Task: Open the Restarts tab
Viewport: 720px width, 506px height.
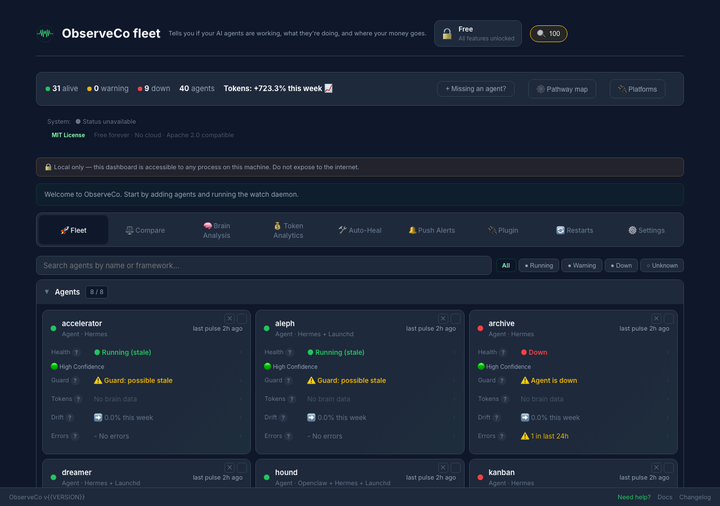Action: pos(575,230)
